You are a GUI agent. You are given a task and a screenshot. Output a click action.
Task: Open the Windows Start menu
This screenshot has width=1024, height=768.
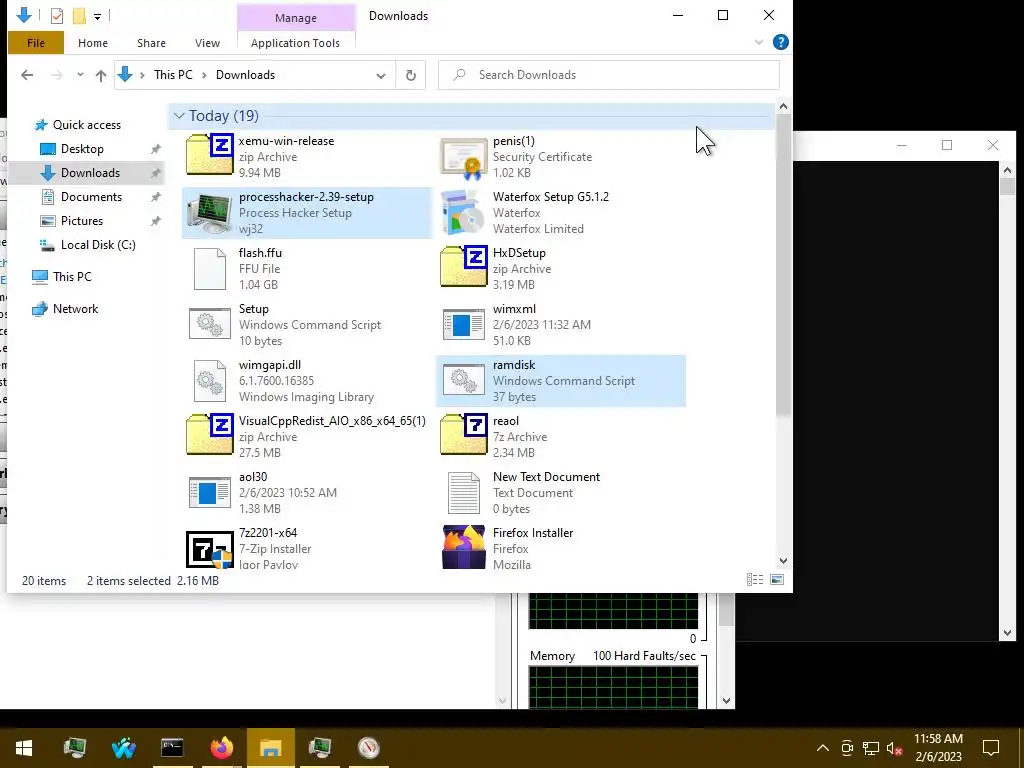tap(24, 748)
